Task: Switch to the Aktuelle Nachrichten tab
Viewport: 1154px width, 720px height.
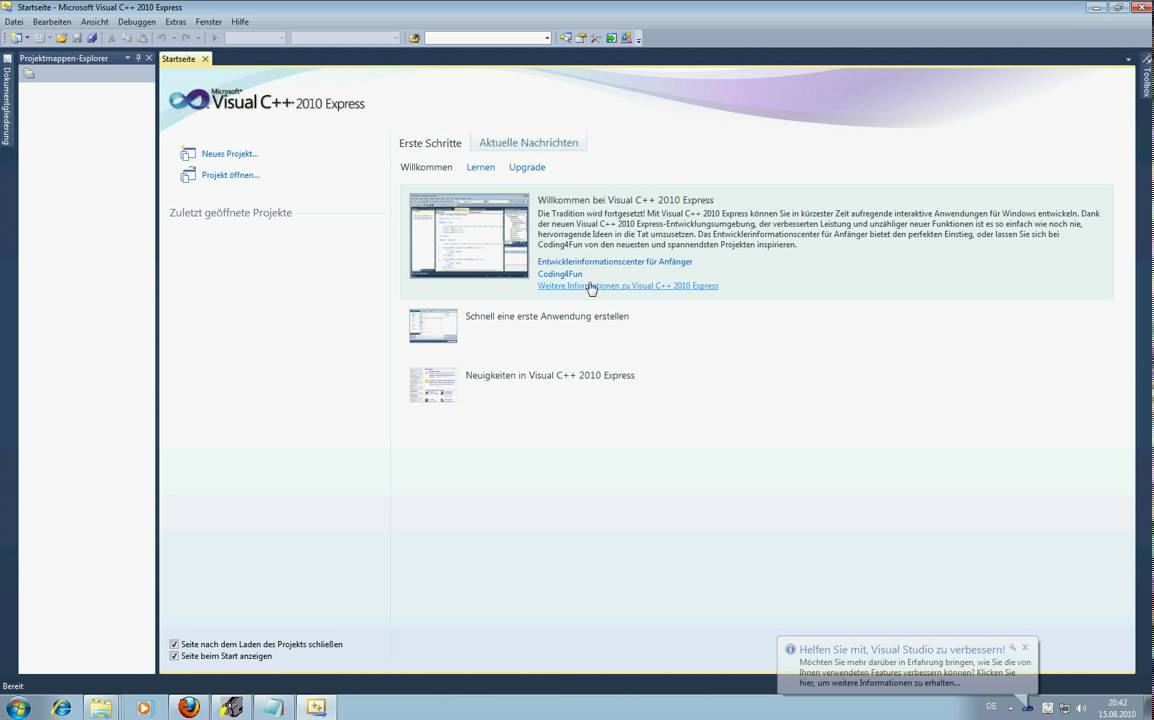Action: point(528,143)
